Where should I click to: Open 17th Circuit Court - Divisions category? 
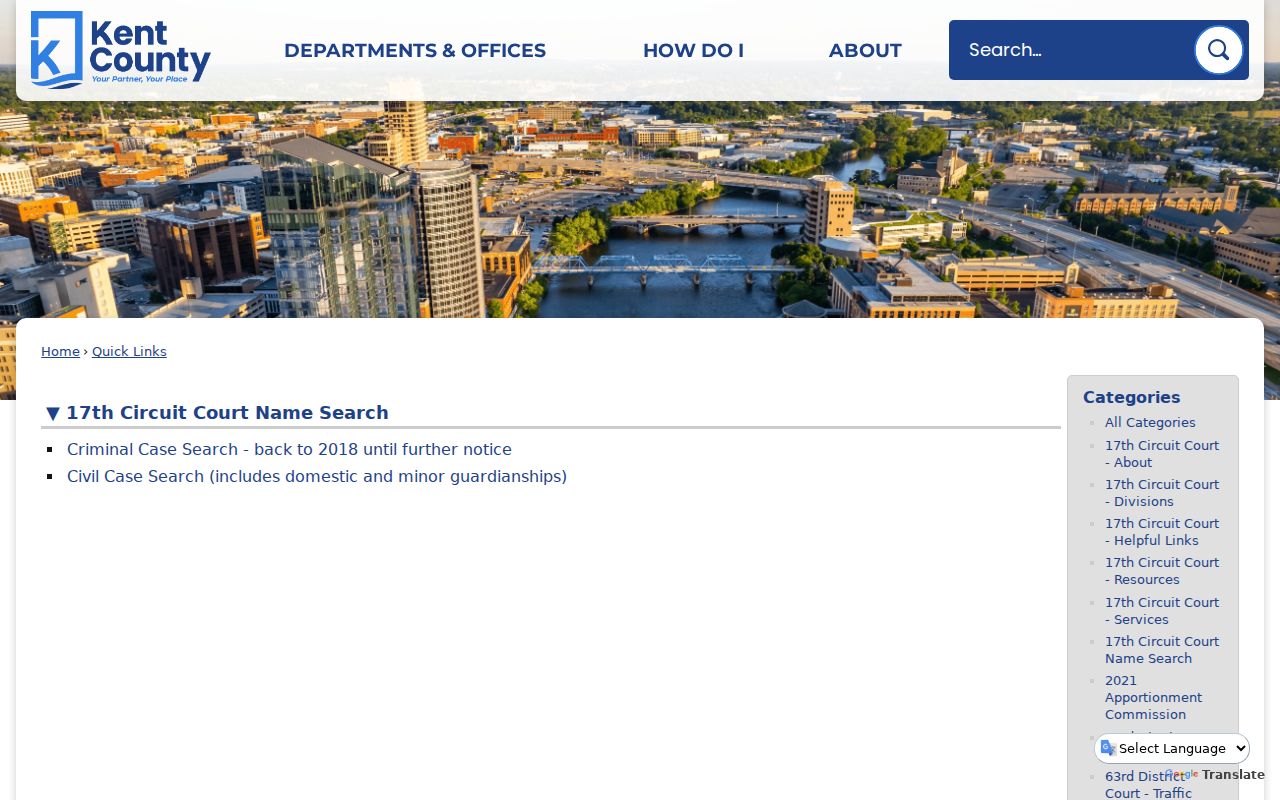pyautogui.click(x=1162, y=493)
